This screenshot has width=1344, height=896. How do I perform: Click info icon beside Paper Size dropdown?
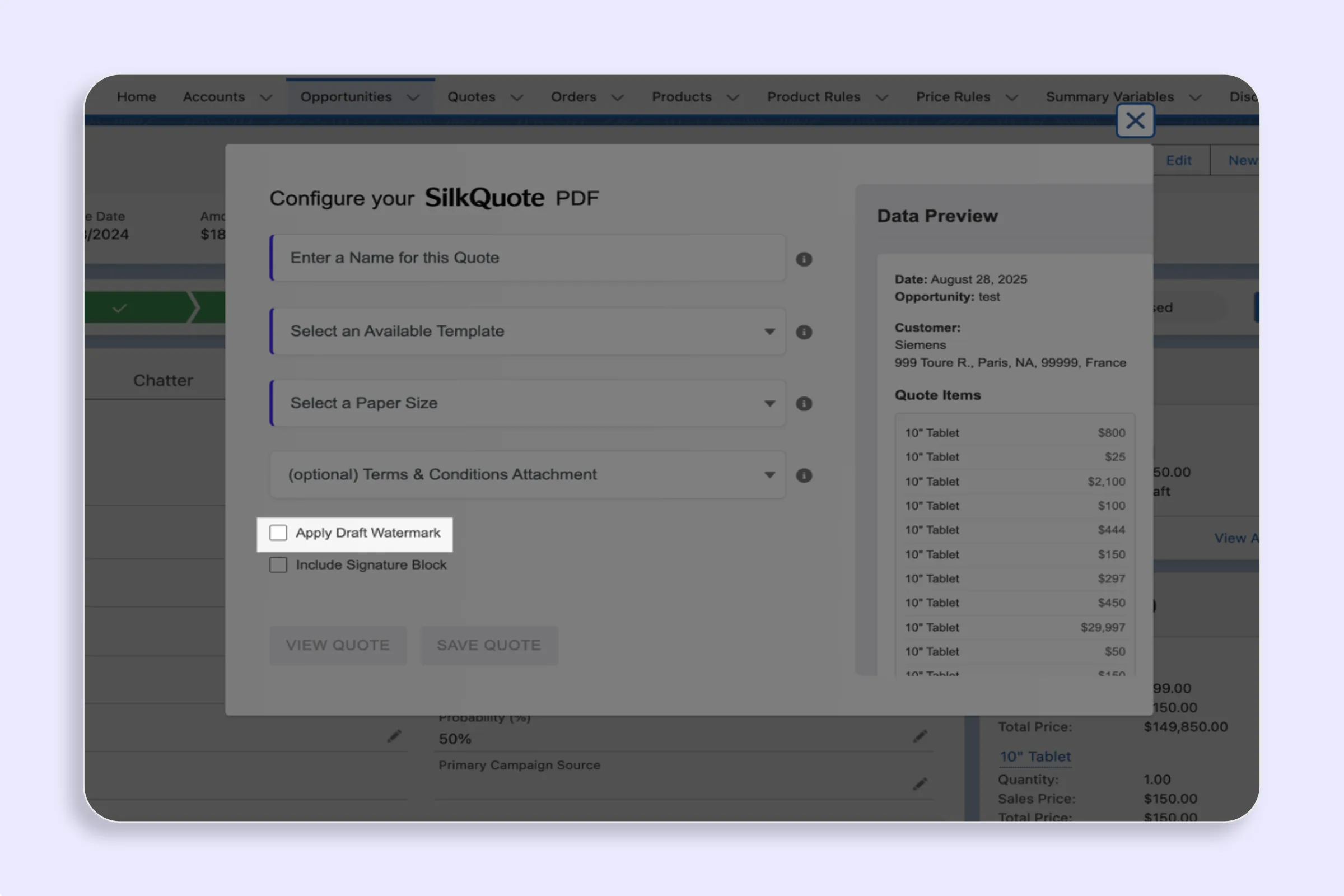(804, 404)
